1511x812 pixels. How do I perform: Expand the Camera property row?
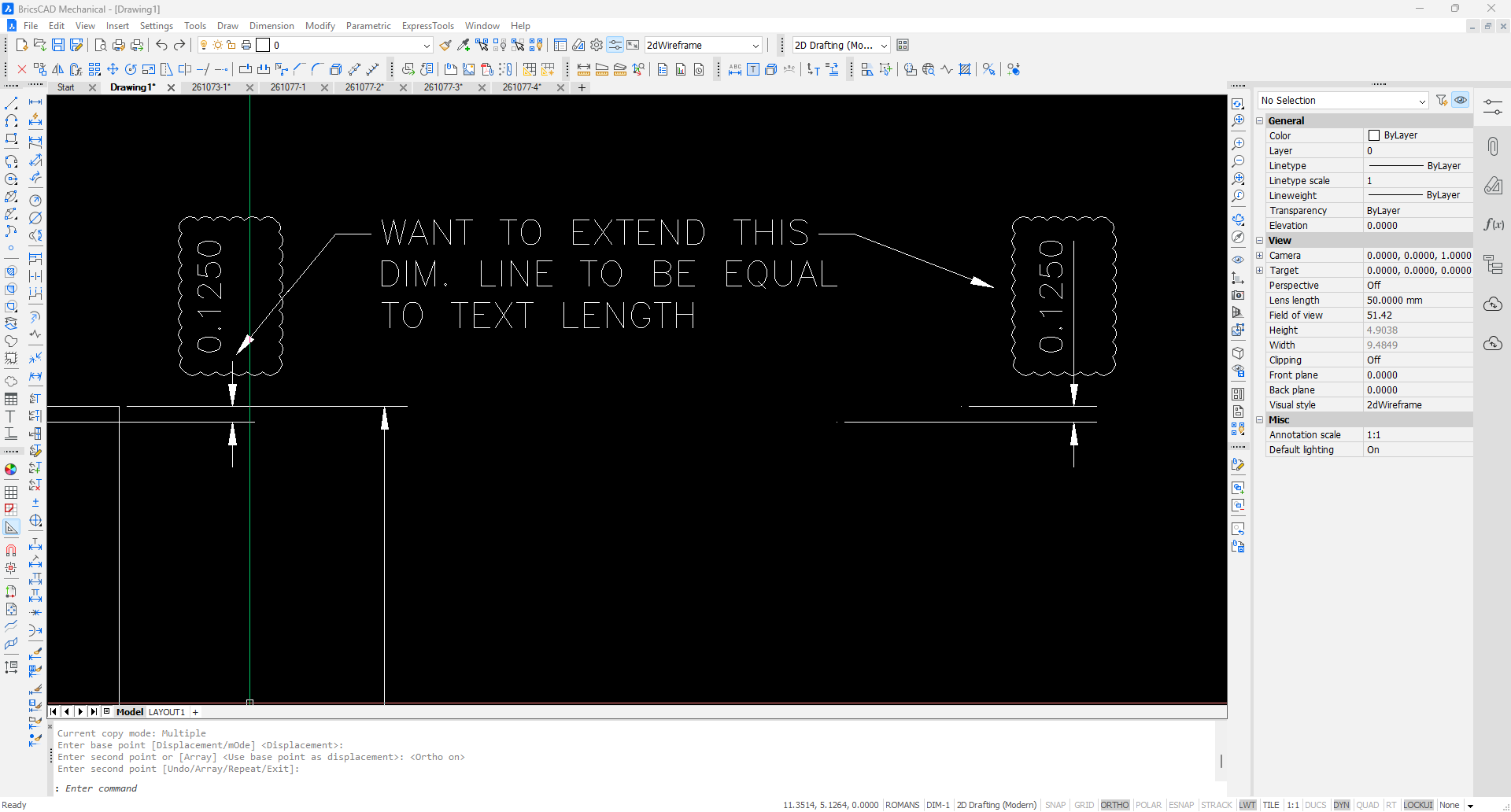[1260, 255]
